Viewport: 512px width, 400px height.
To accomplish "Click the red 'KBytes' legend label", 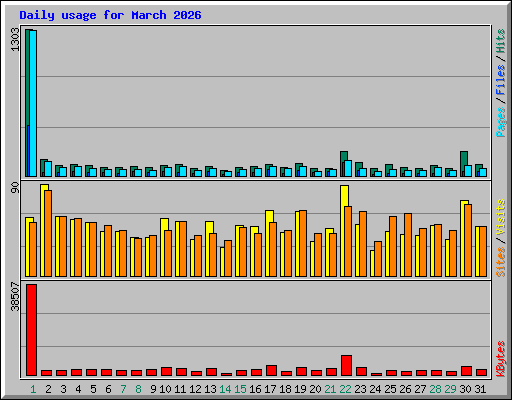I will pos(501,359).
